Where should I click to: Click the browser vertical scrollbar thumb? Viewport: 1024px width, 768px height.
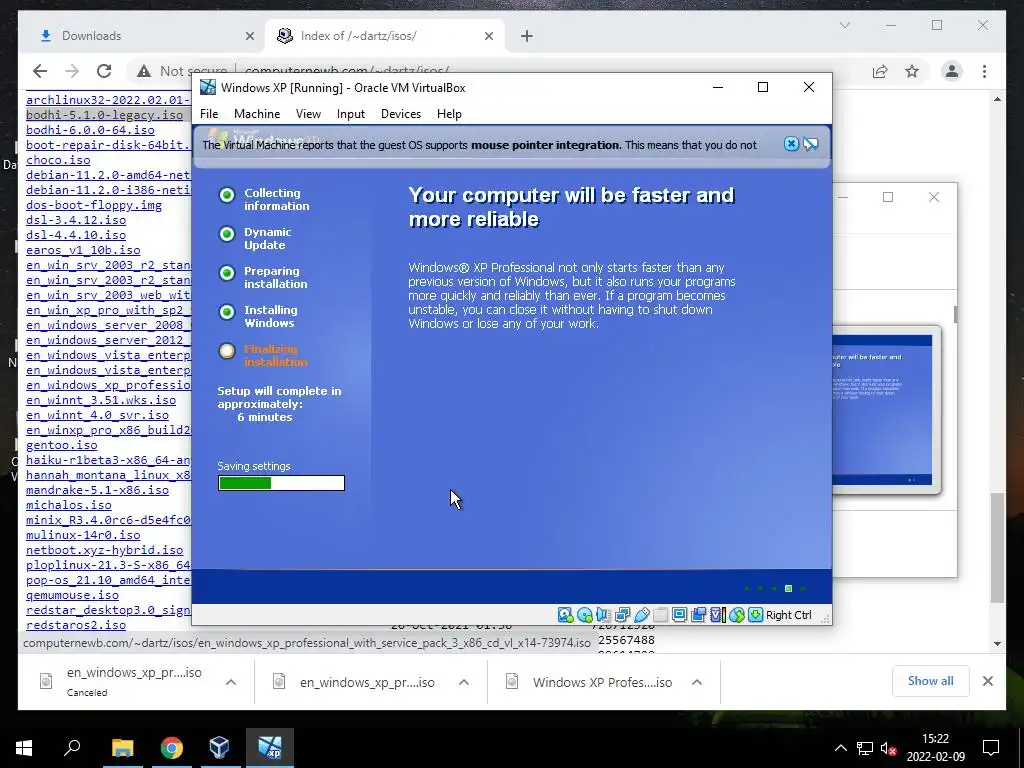click(x=997, y=547)
